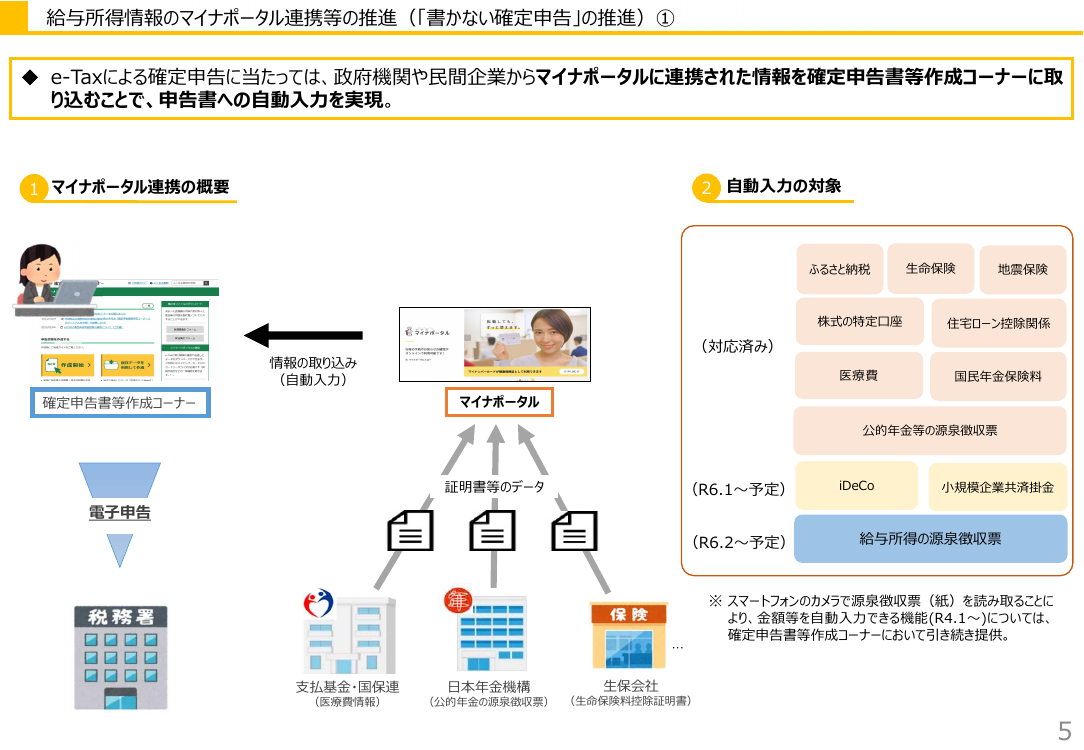This screenshot has height=750, width=1084.
Task: Click the ※ スマートフォンのカメラ footnote text
Action: click(881, 618)
